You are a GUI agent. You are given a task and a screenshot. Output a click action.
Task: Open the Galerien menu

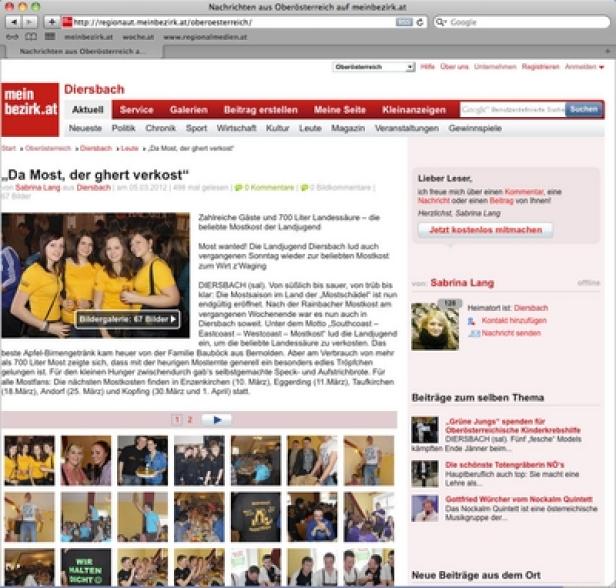point(189,110)
